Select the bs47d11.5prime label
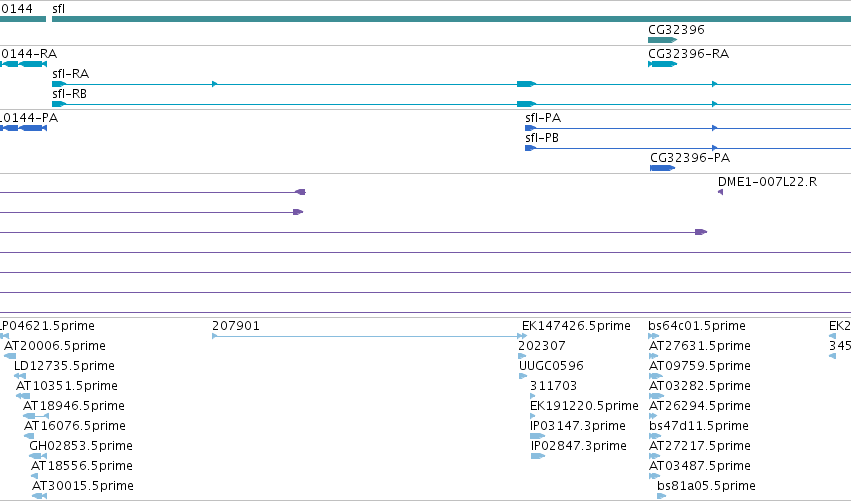 (698, 426)
